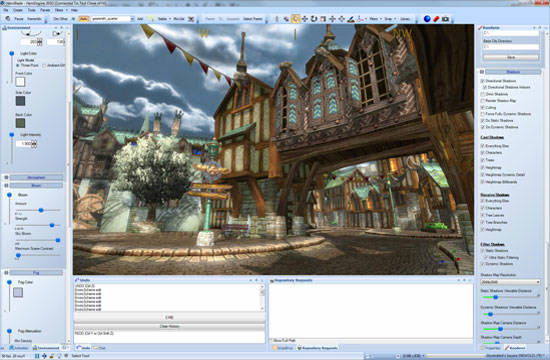Switch to the Chat tab
Viewport: 550px width, 360px height.
click(x=100, y=348)
